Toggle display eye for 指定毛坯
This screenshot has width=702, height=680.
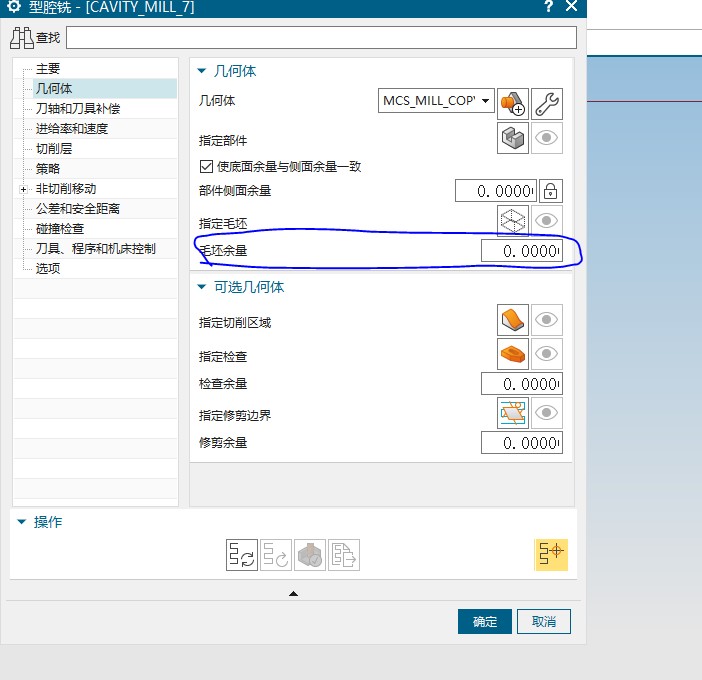(547, 221)
